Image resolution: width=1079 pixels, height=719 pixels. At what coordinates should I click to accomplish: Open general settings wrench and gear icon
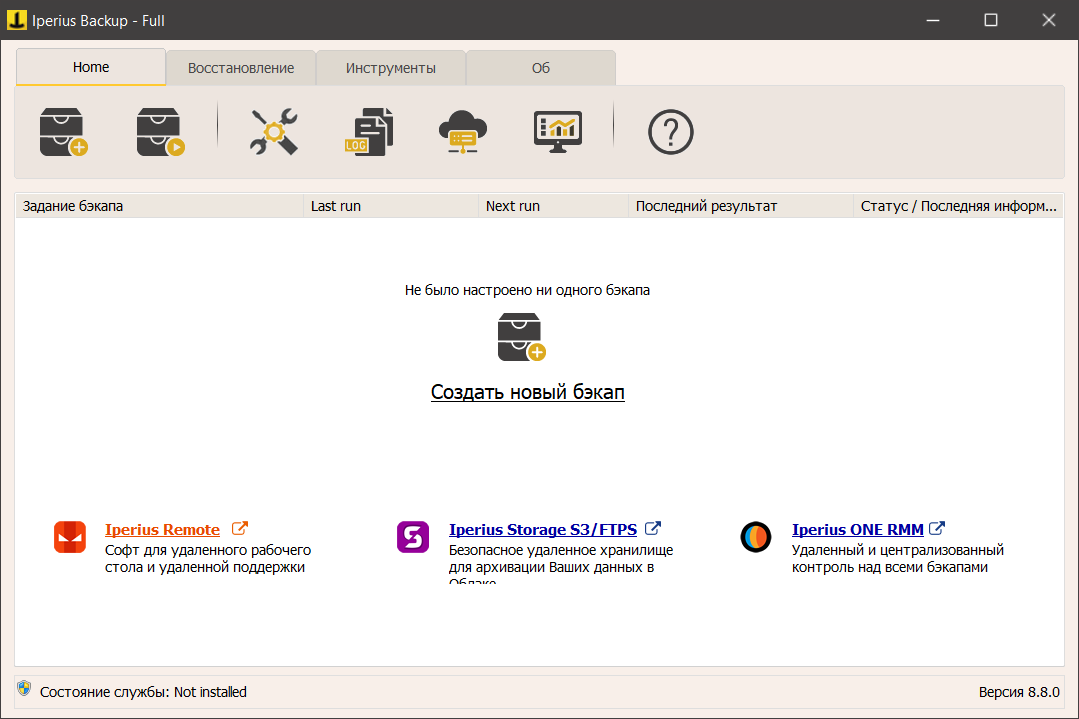pos(273,132)
